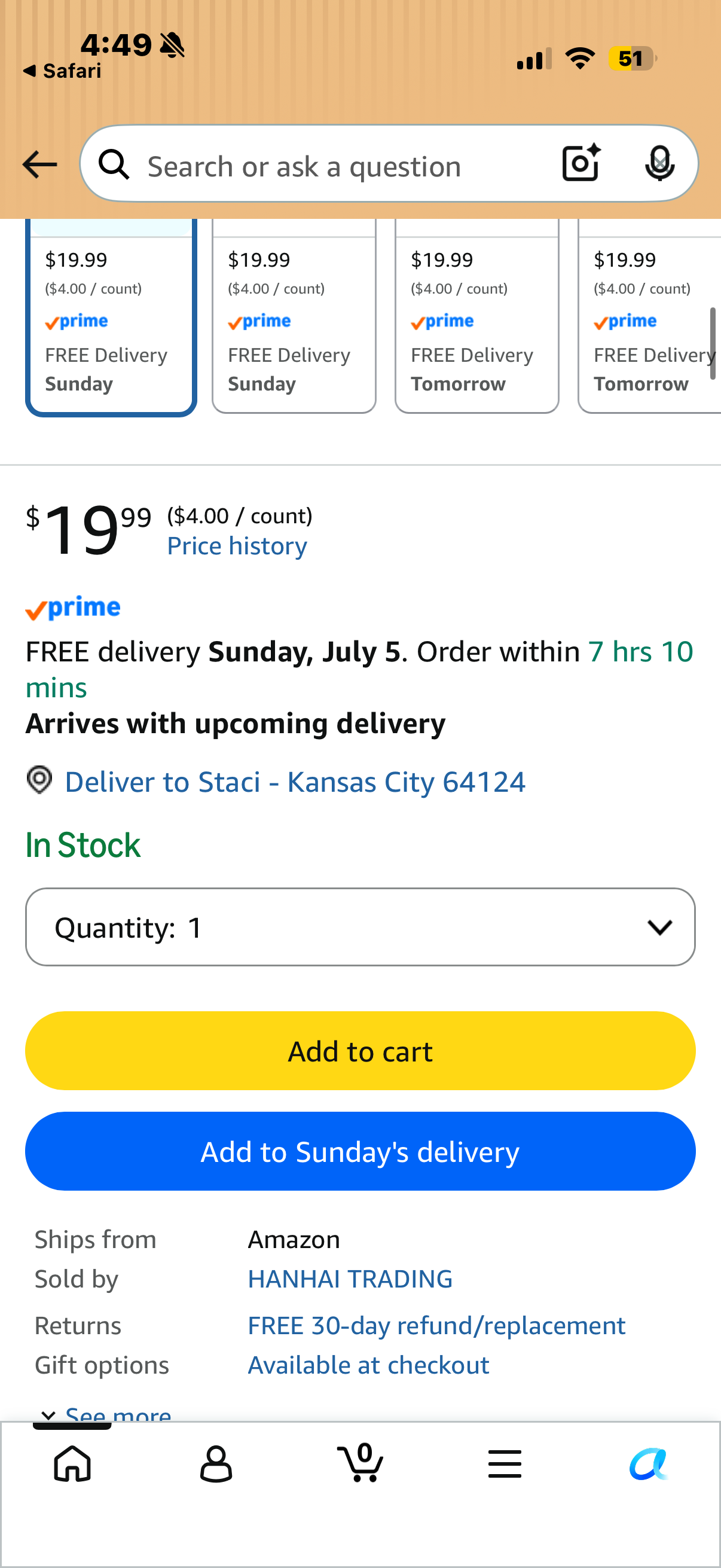Select the third variant with Tomorrow delivery
The width and height of the screenshot is (721, 1568).
pyautogui.click(x=477, y=316)
